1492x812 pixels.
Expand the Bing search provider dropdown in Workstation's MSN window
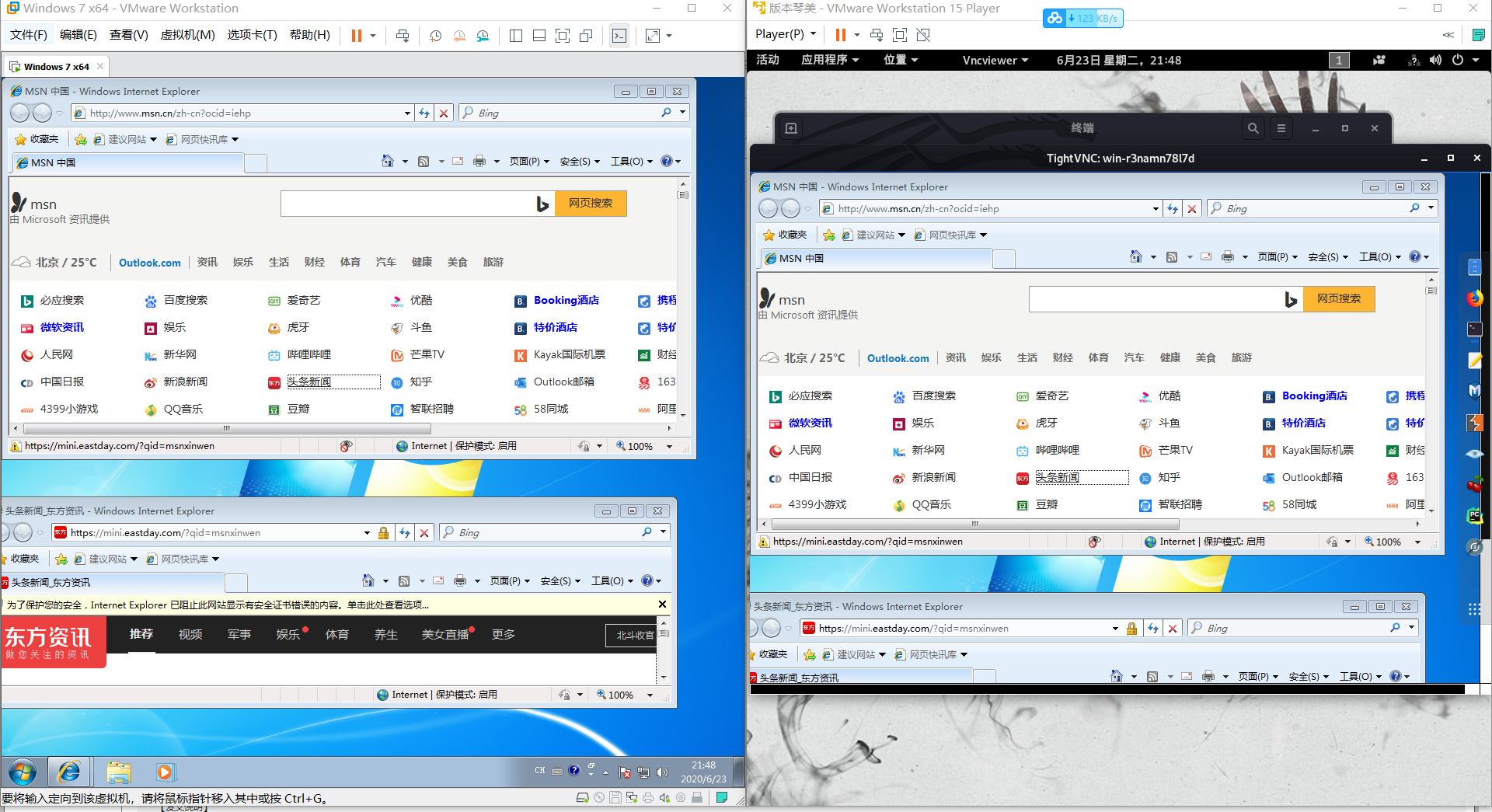tap(682, 113)
